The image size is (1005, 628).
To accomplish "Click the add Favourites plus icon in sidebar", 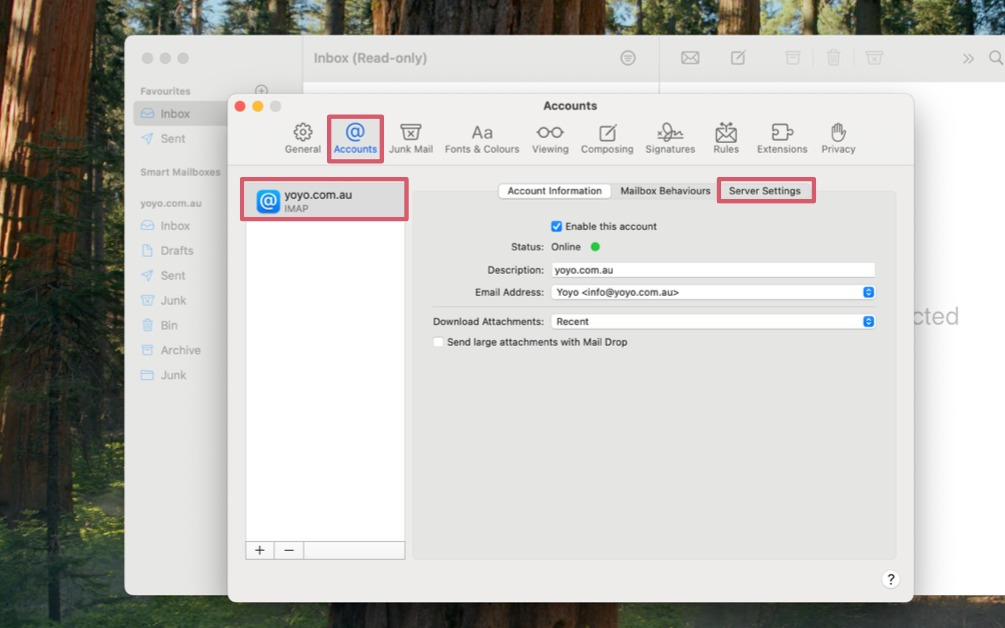I will (262, 90).
